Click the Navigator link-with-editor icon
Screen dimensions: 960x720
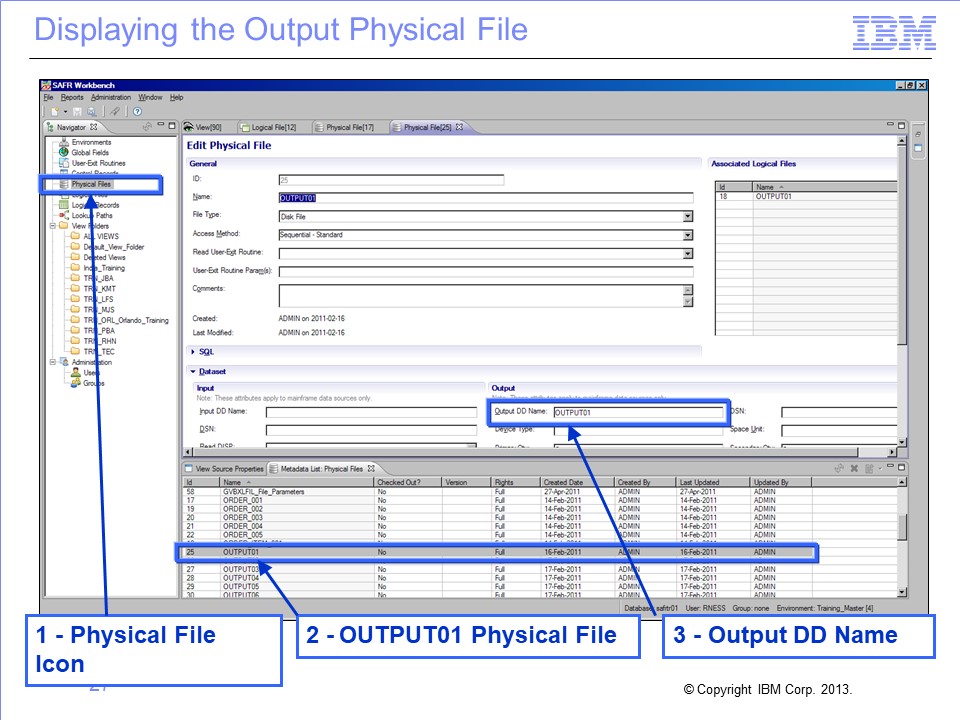pos(147,127)
